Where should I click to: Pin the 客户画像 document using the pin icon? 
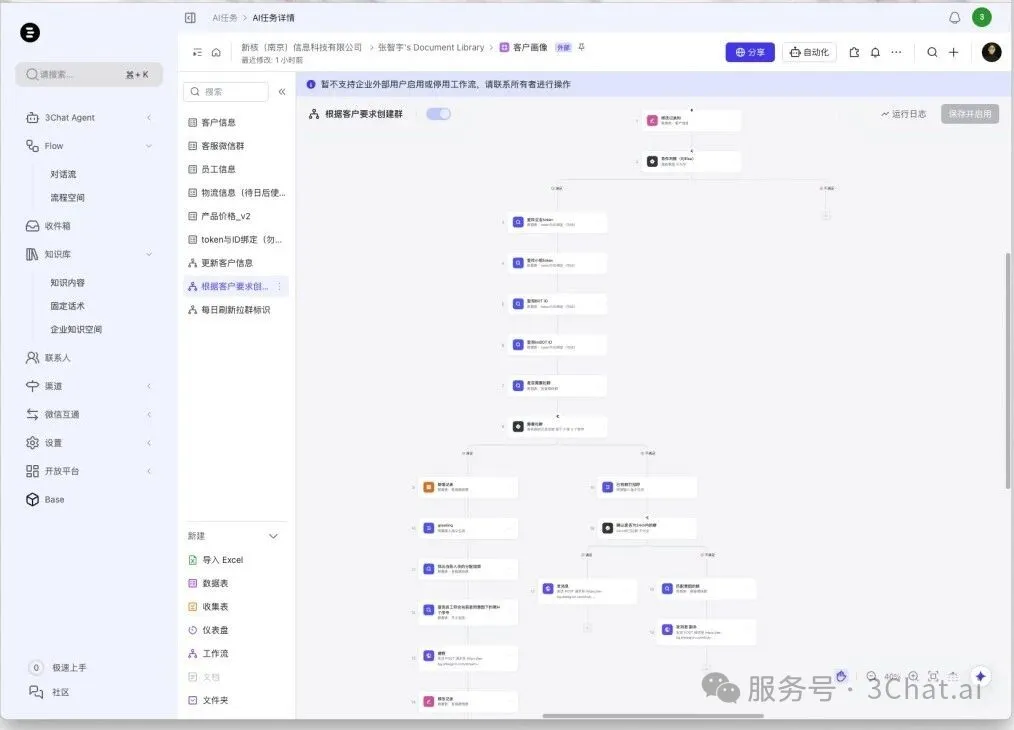[x=580, y=46]
